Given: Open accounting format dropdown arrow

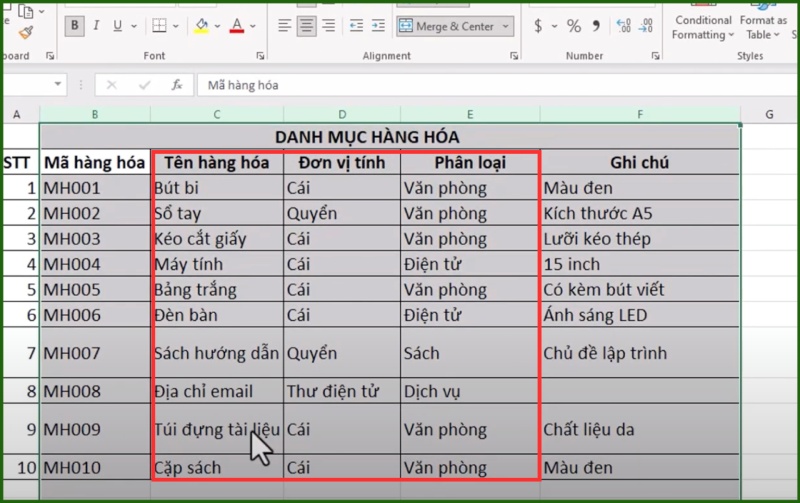Looking at the screenshot, I should [x=554, y=26].
